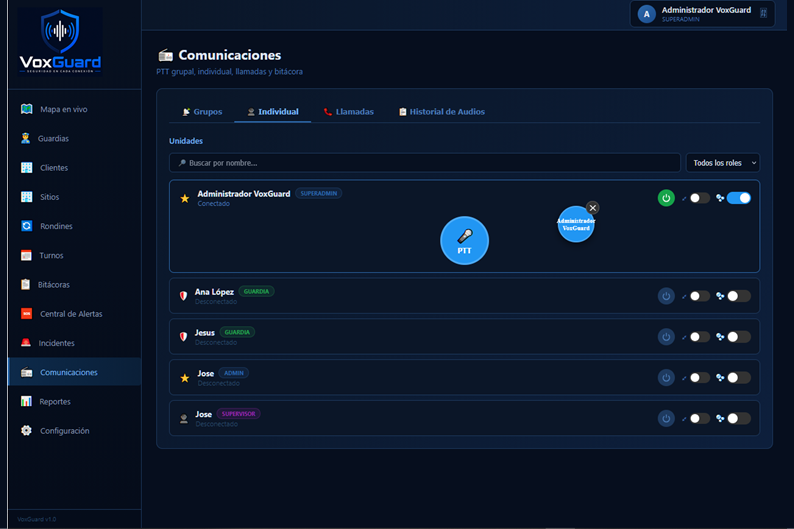Click the shield icon beside Ana López
Viewport: 794px width, 529px height.
(183, 296)
